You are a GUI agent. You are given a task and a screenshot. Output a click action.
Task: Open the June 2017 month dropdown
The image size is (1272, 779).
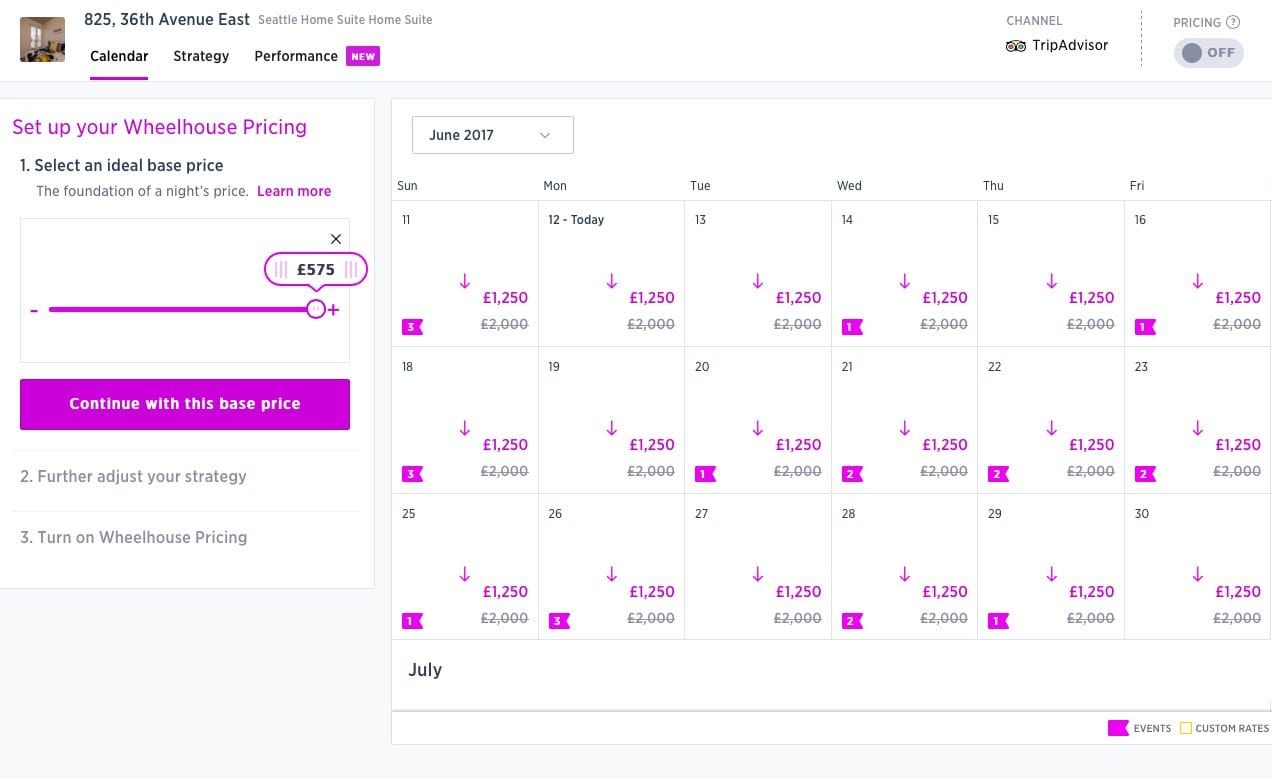tap(493, 135)
